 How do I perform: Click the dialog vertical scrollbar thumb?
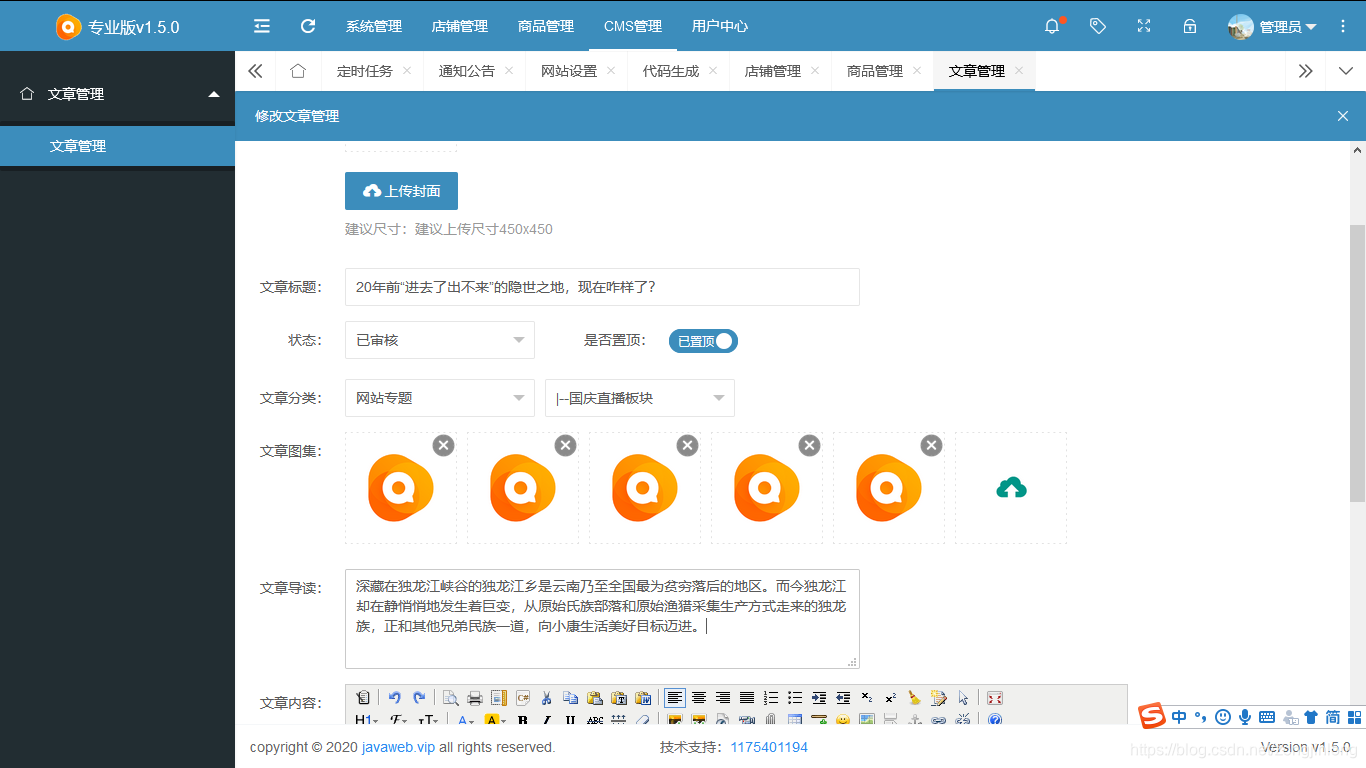tap(1357, 363)
